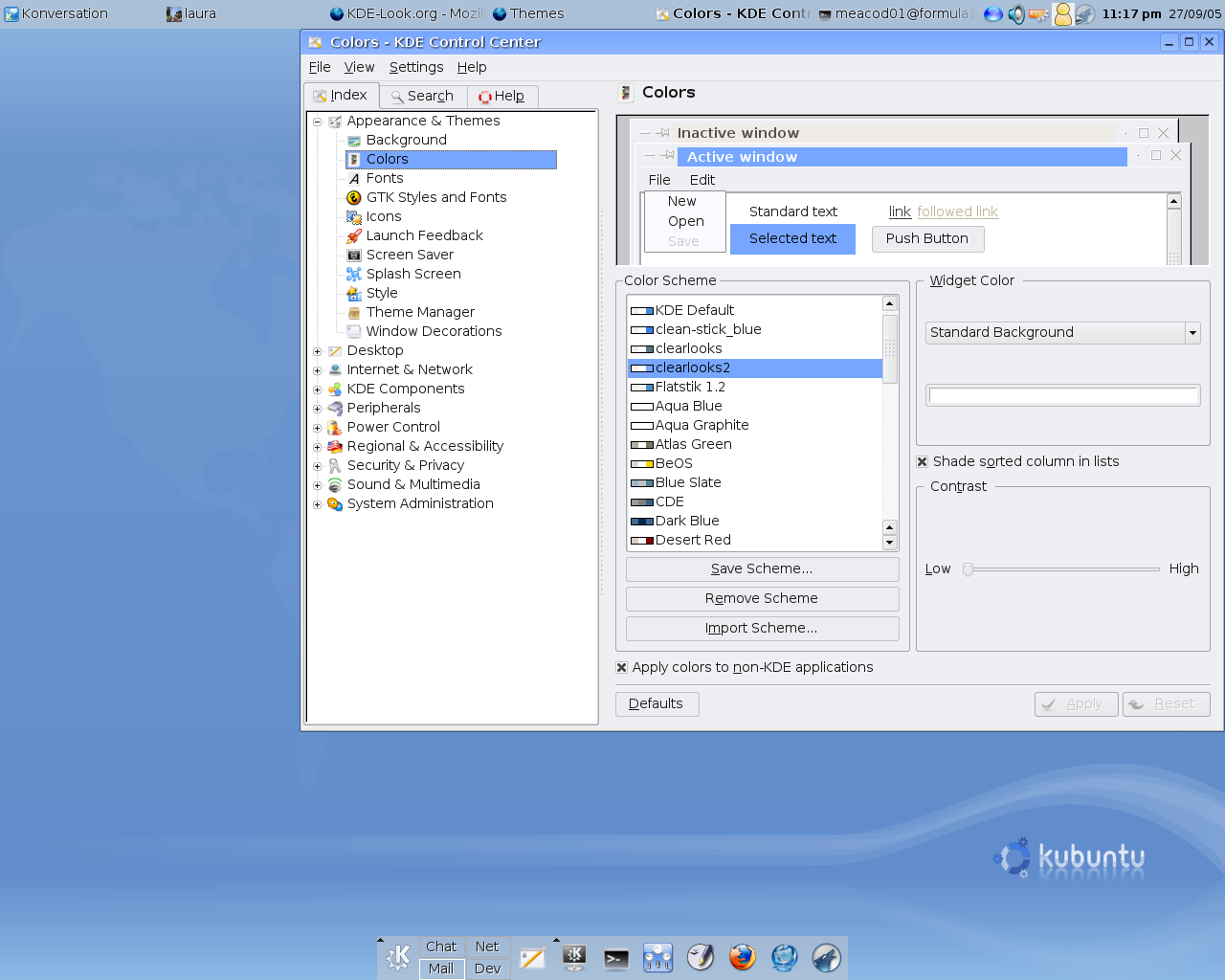Click the Import Scheme... button

click(x=762, y=628)
